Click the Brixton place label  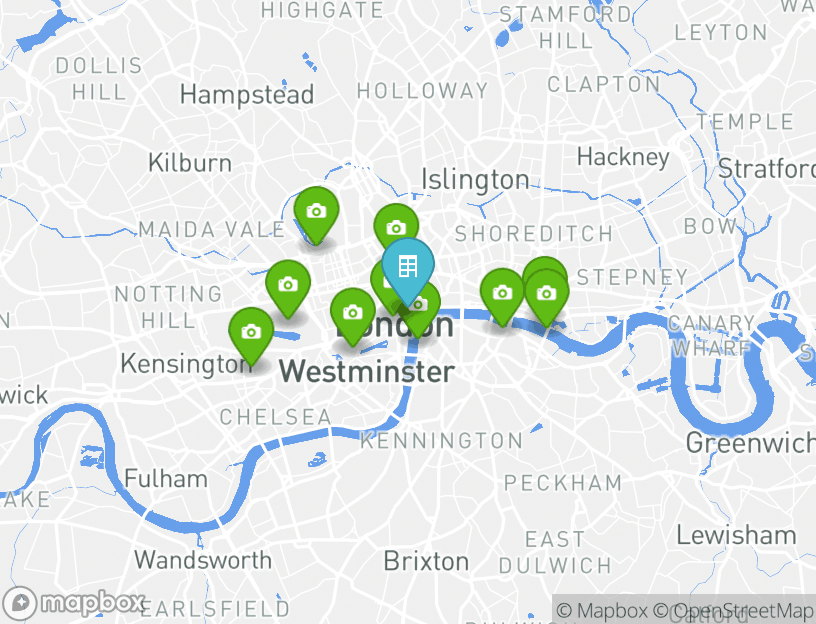coord(426,562)
